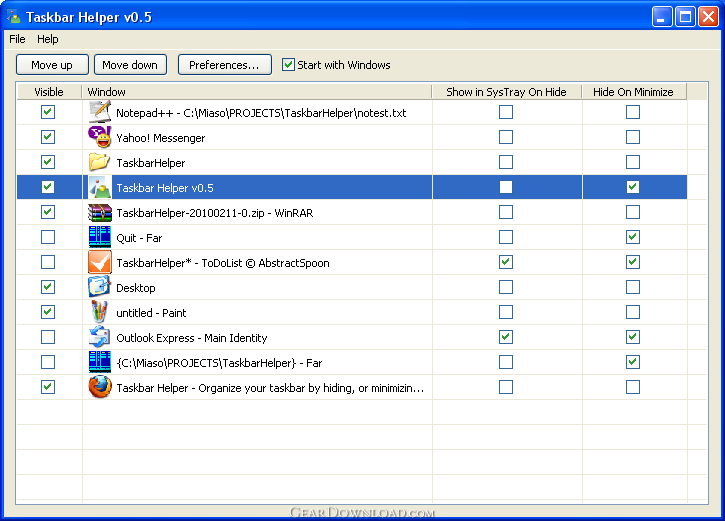Viewport: 725px width, 521px height.
Task: Click the Move up button
Action: point(52,65)
